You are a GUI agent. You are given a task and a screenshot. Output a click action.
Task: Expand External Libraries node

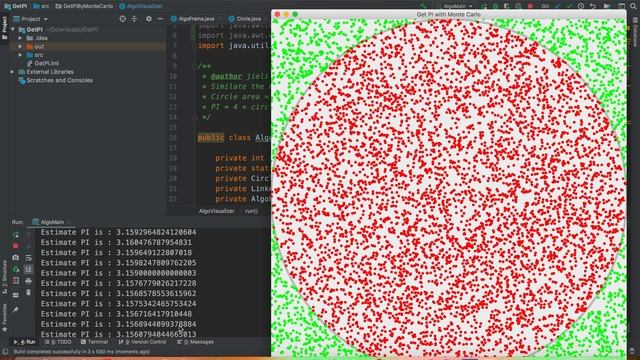(x=13, y=72)
